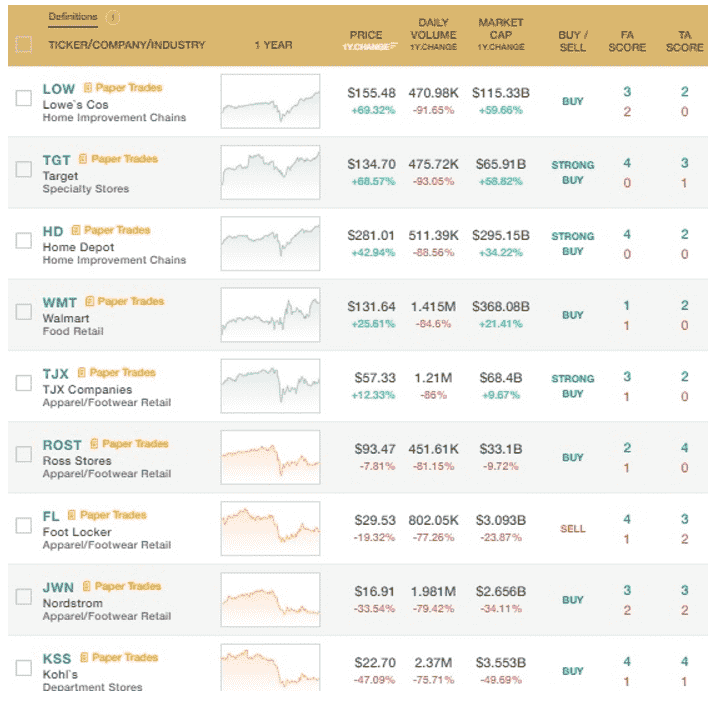
Task: Check the box for Lowe's Cos row
Action: coord(24,98)
